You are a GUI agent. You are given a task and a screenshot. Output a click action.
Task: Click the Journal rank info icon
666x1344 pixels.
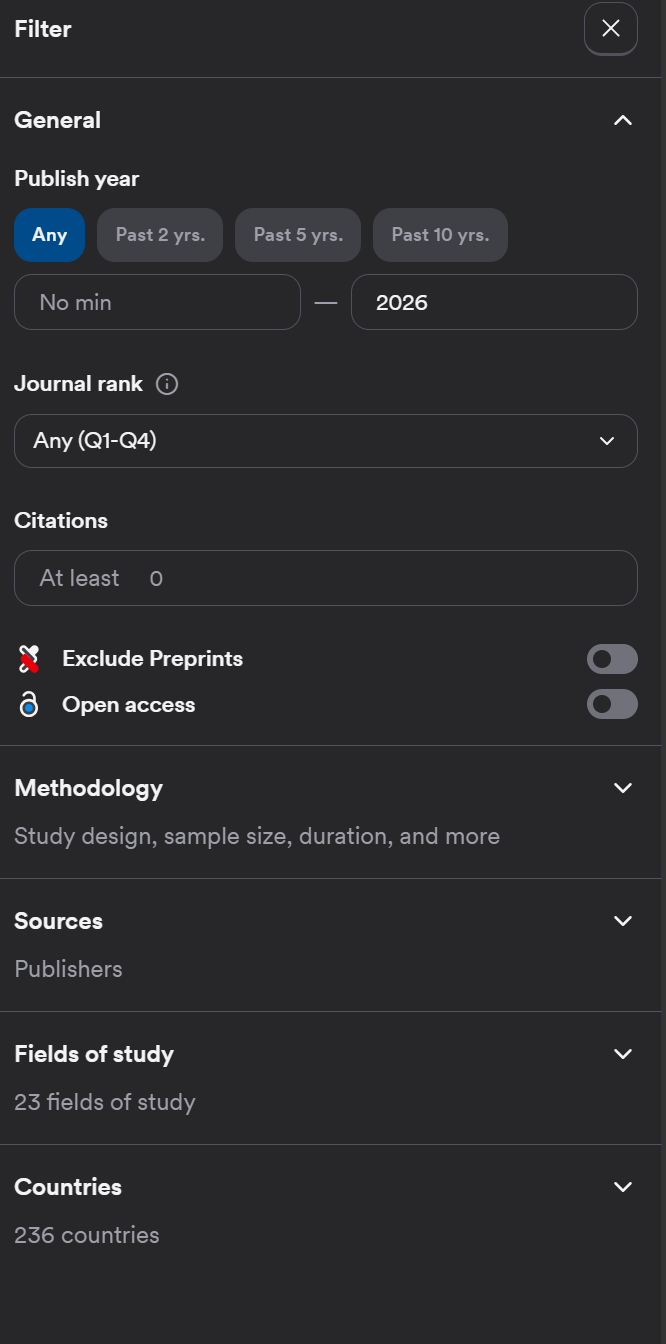tap(168, 384)
